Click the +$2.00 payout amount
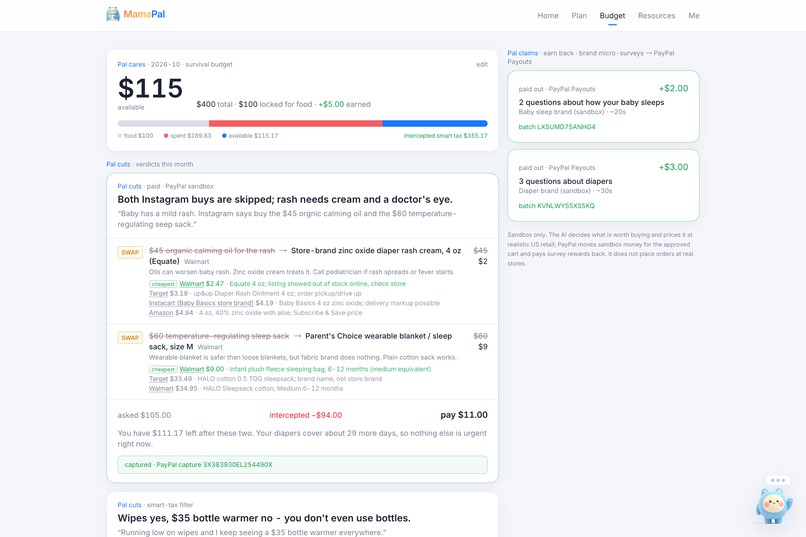Viewport: 806px width, 537px height. tap(673, 88)
